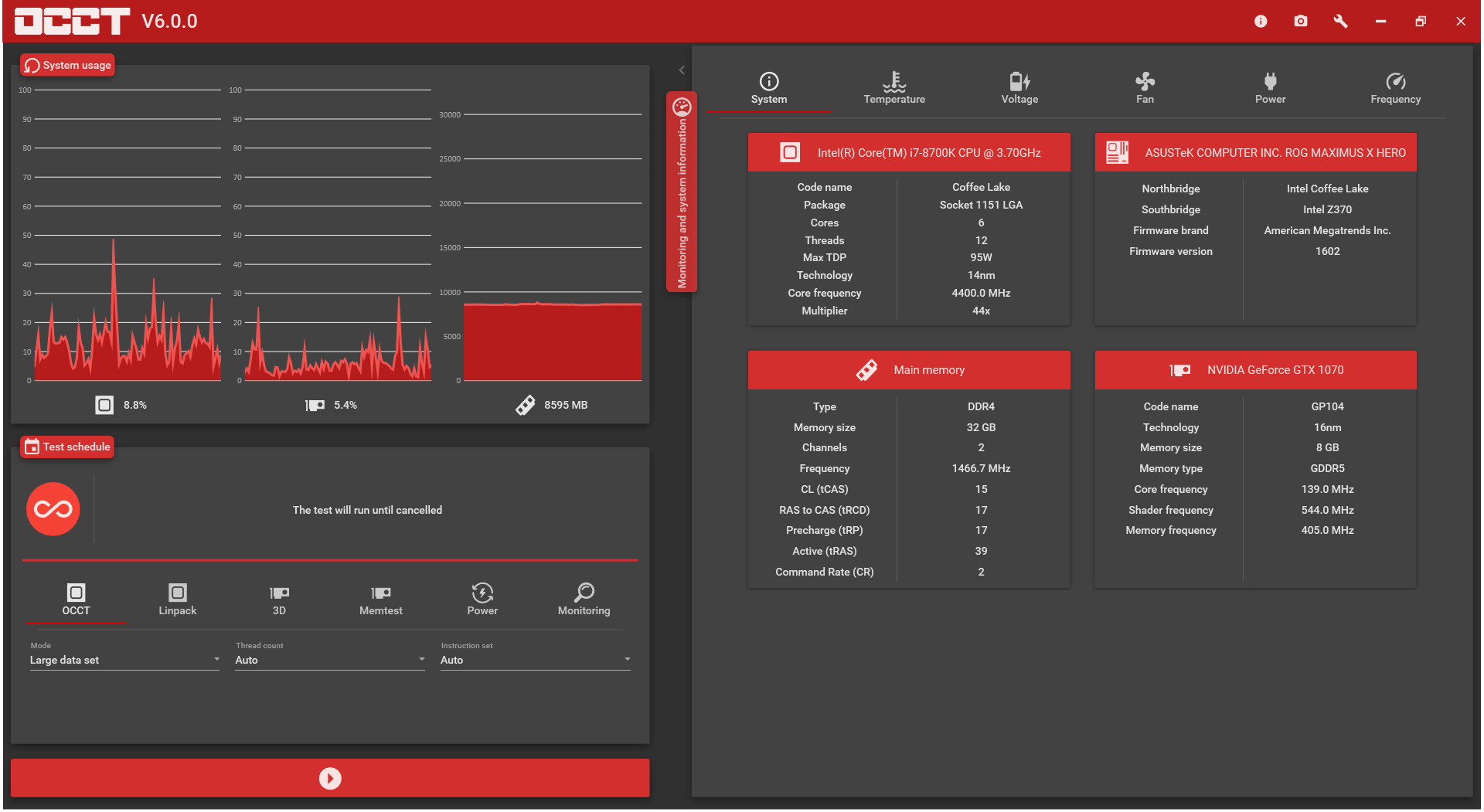Expand the Instruction set dropdown
Screen dimensions: 1484x812
coord(536,660)
